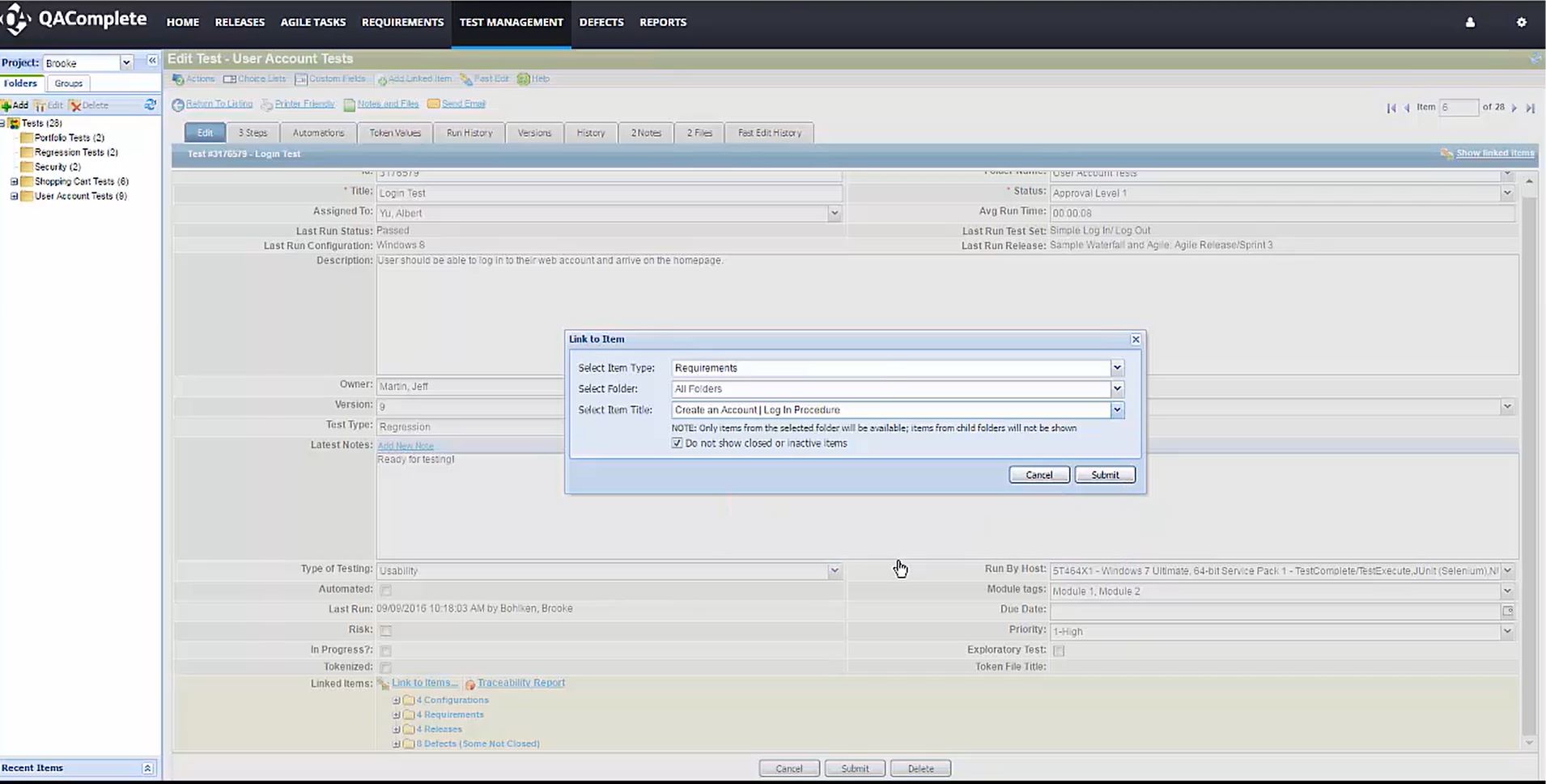1546x784 pixels.
Task: Open the Select Folder dropdown
Action: (x=1117, y=388)
